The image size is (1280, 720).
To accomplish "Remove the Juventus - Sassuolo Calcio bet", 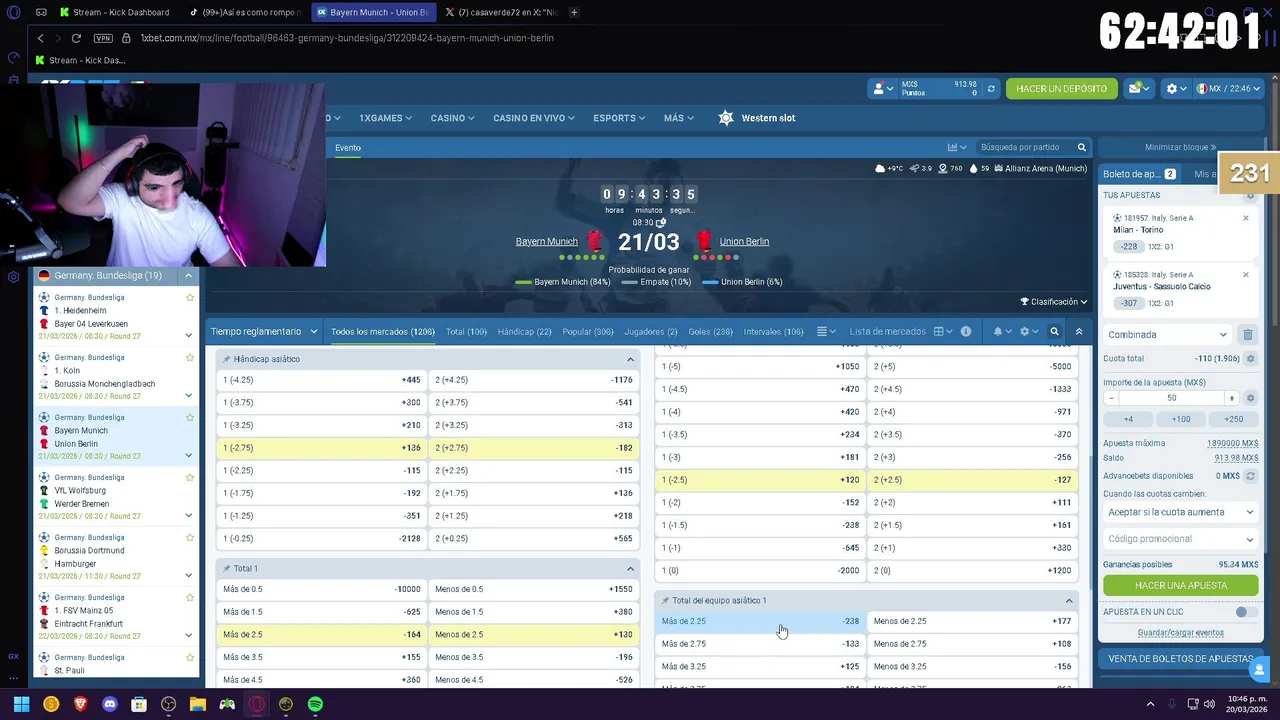I will [1245, 274].
